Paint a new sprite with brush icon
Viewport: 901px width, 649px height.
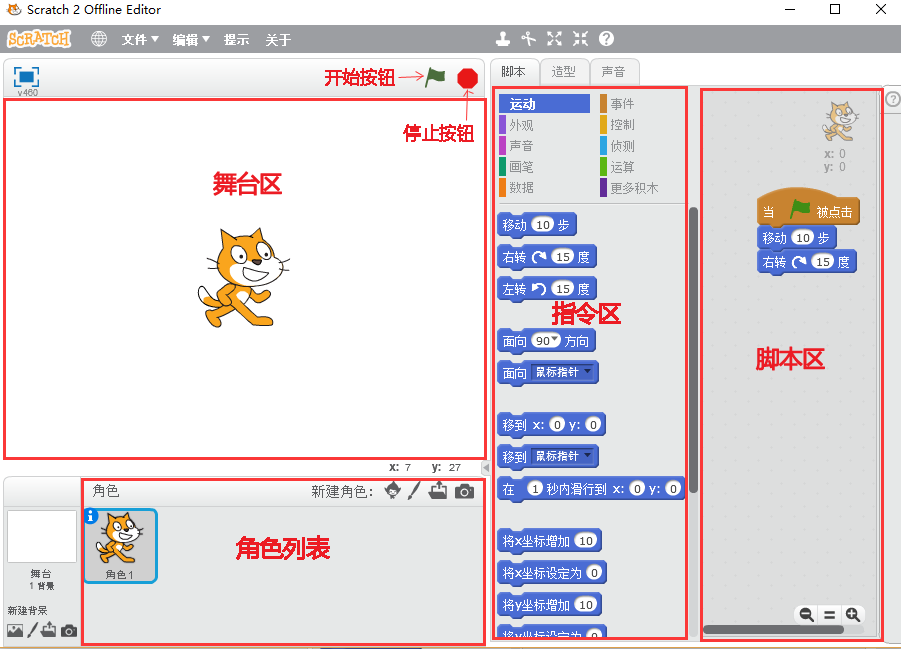point(414,490)
